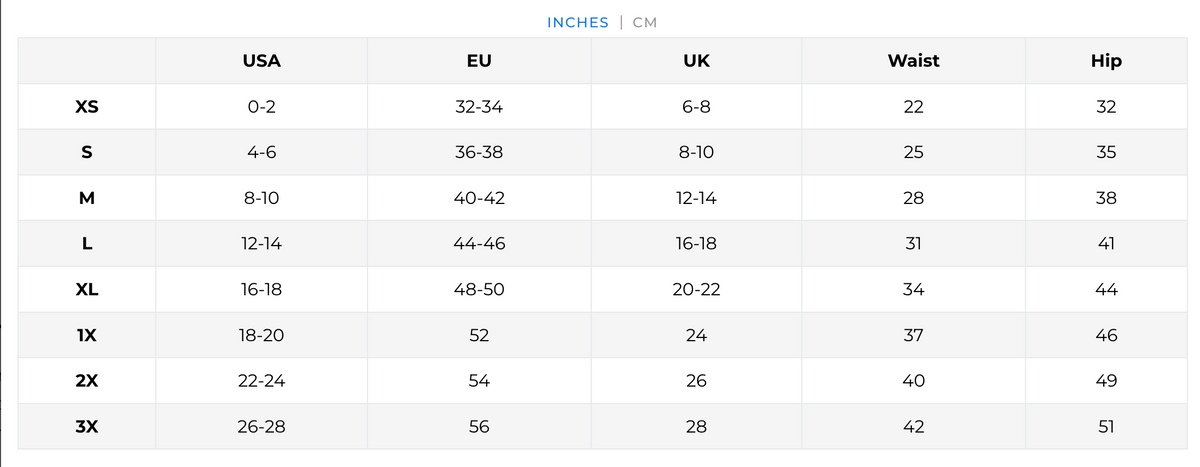This screenshot has width=1200, height=467.
Task: Select the INCHES unit toggle
Action: [578, 22]
